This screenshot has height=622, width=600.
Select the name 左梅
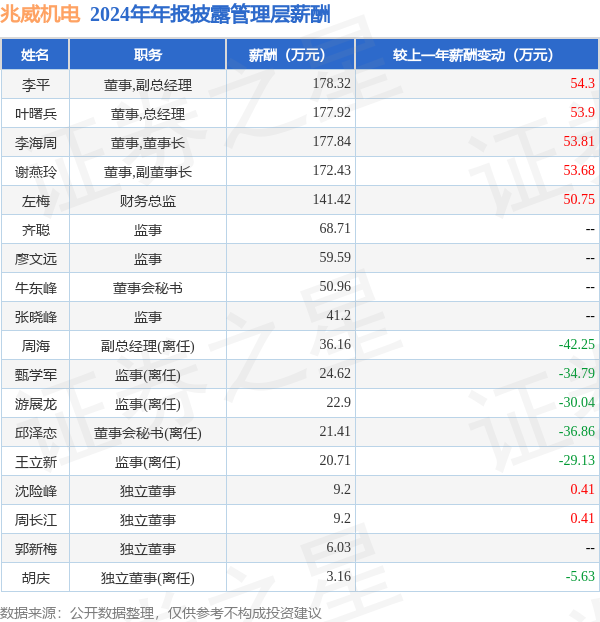(x=35, y=201)
